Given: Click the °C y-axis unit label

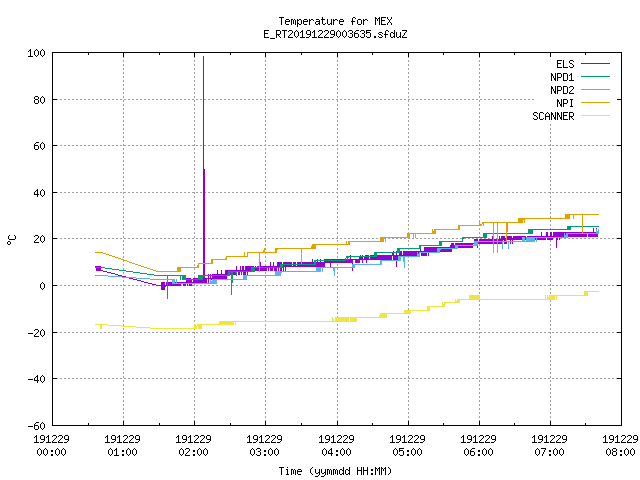Looking at the screenshot, I should [x=12, y=240].
